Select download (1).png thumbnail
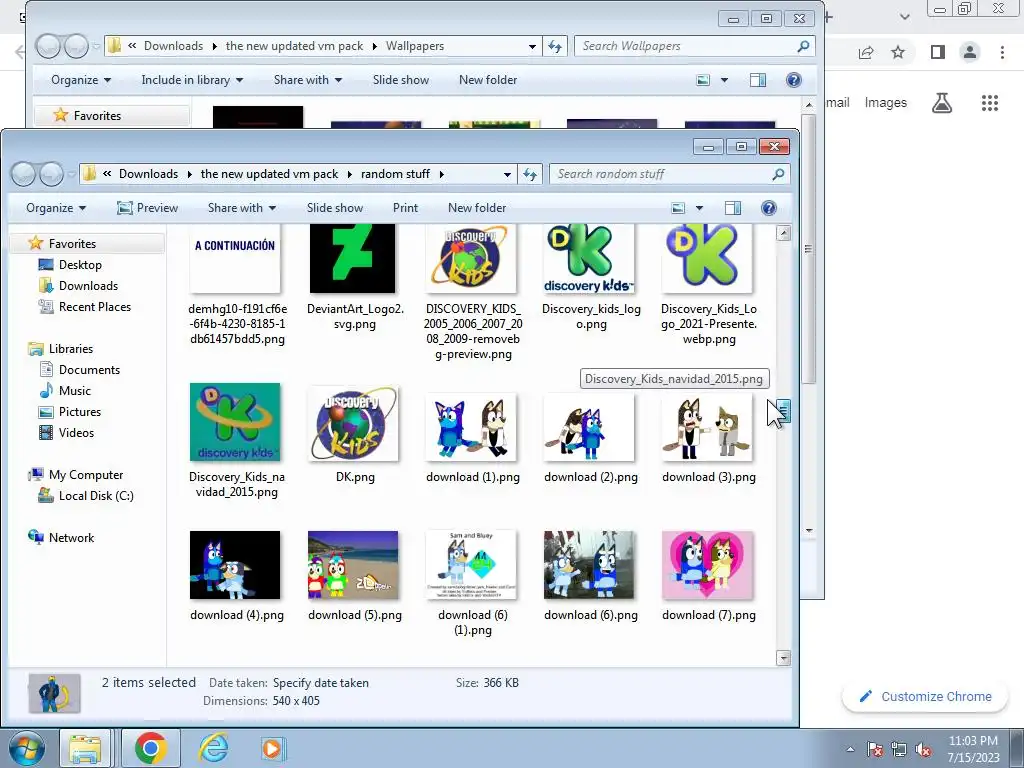Viewport: 1024px width, 768px height. [471, 428]
